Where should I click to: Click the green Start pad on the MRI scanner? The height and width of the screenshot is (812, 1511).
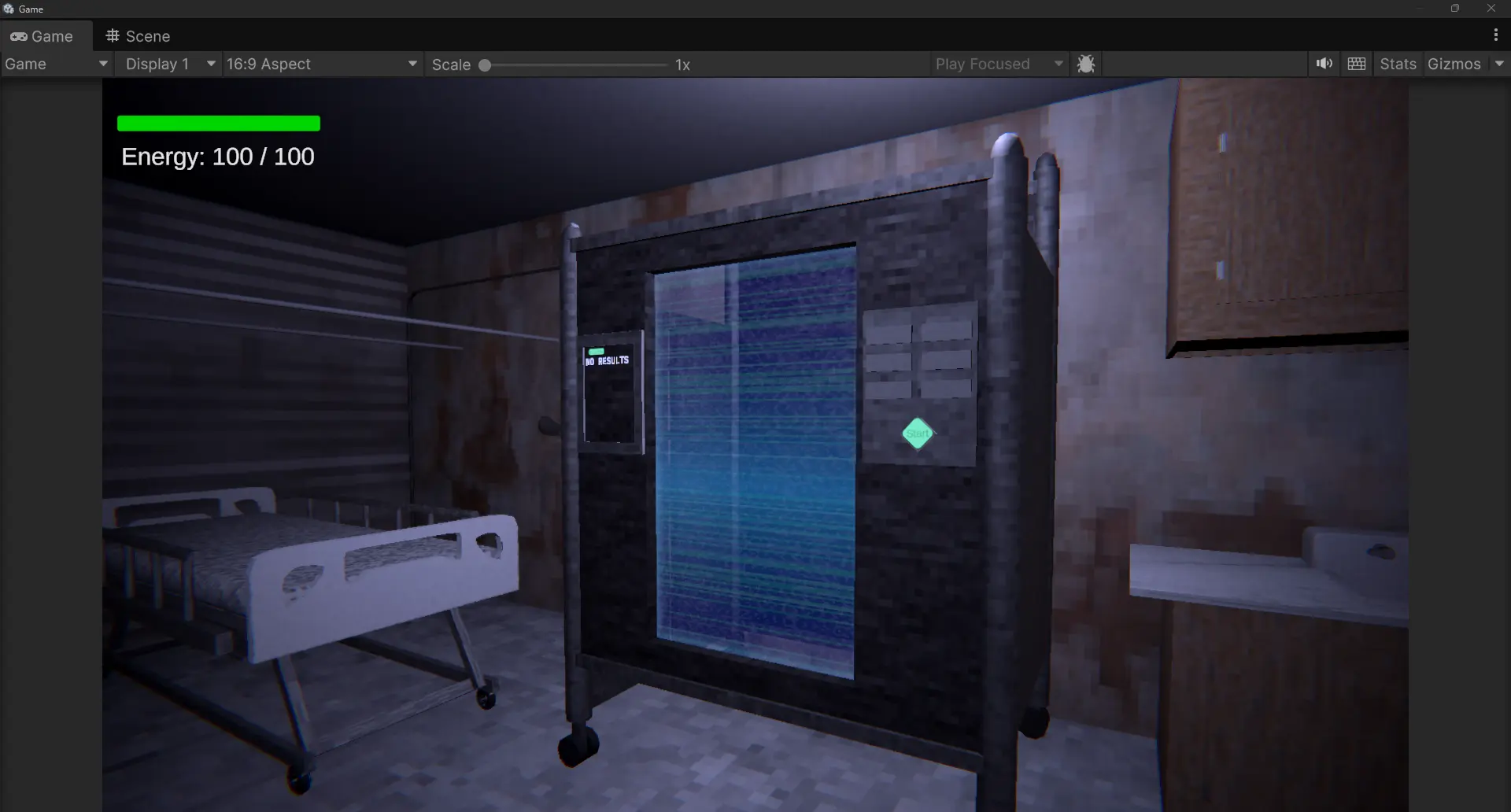click(x=918, y=434)
